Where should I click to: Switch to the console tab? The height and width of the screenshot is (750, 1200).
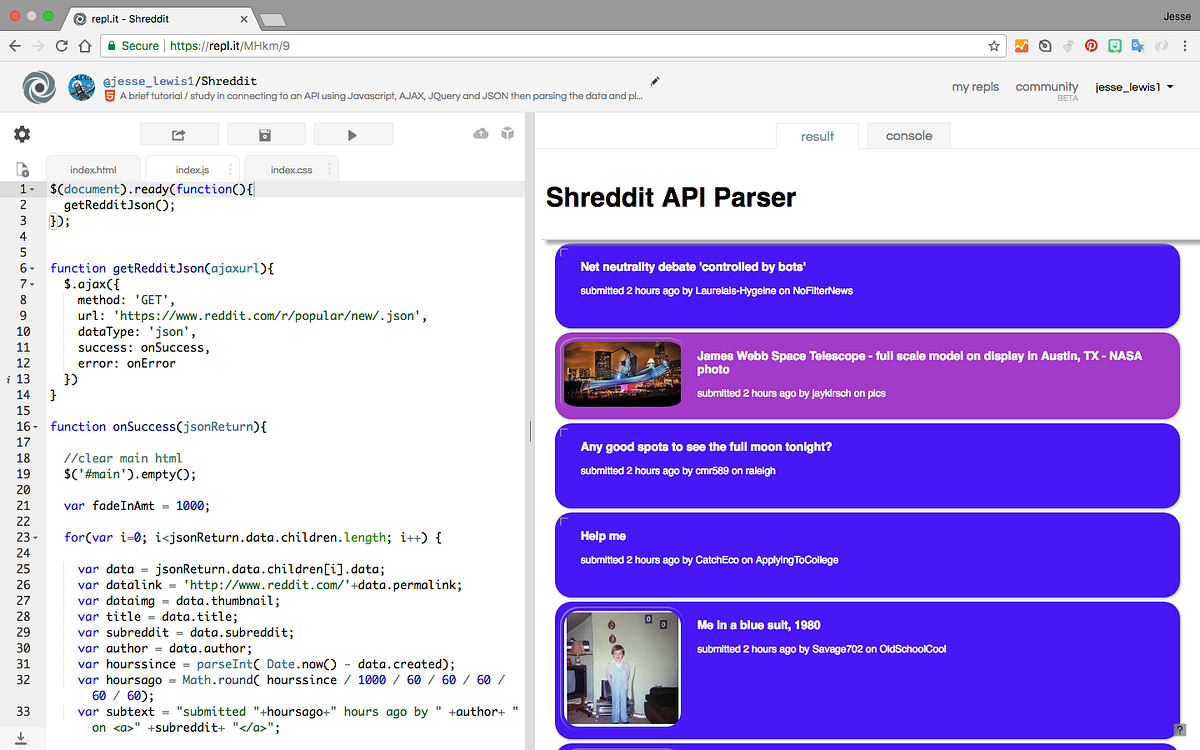coord(908,135)
